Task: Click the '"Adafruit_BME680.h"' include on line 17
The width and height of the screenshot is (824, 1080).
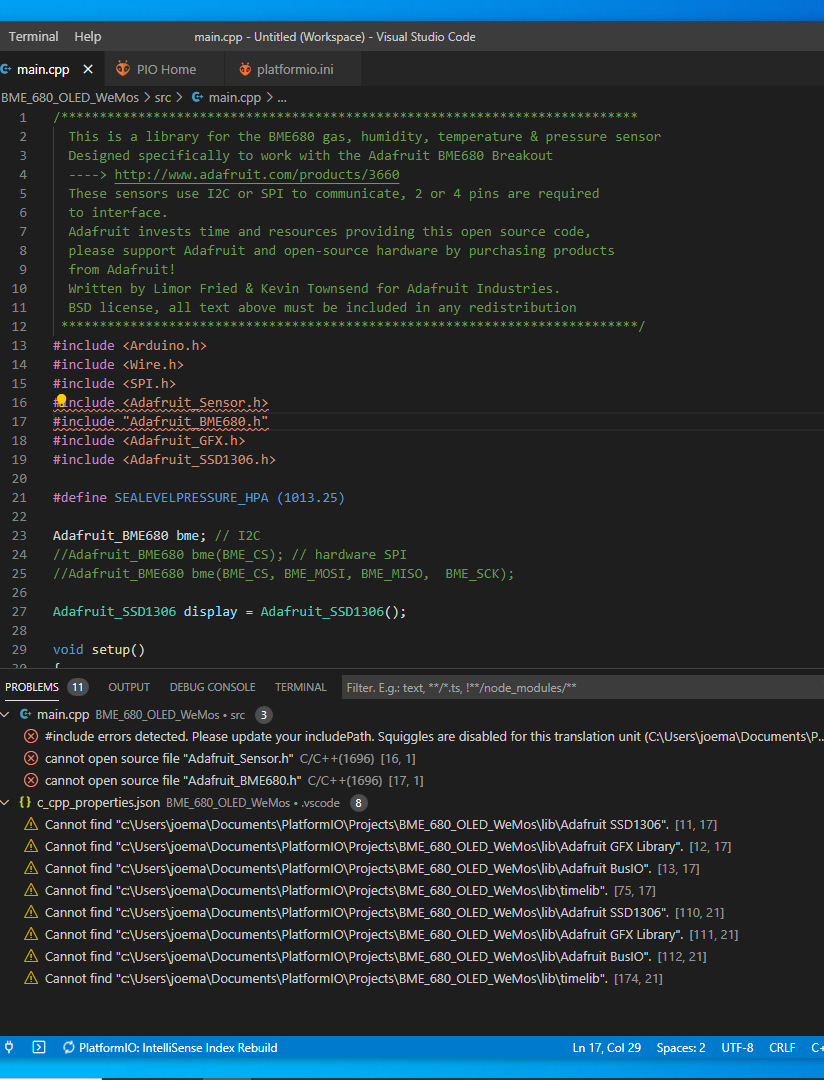Action: click(195, 421)
